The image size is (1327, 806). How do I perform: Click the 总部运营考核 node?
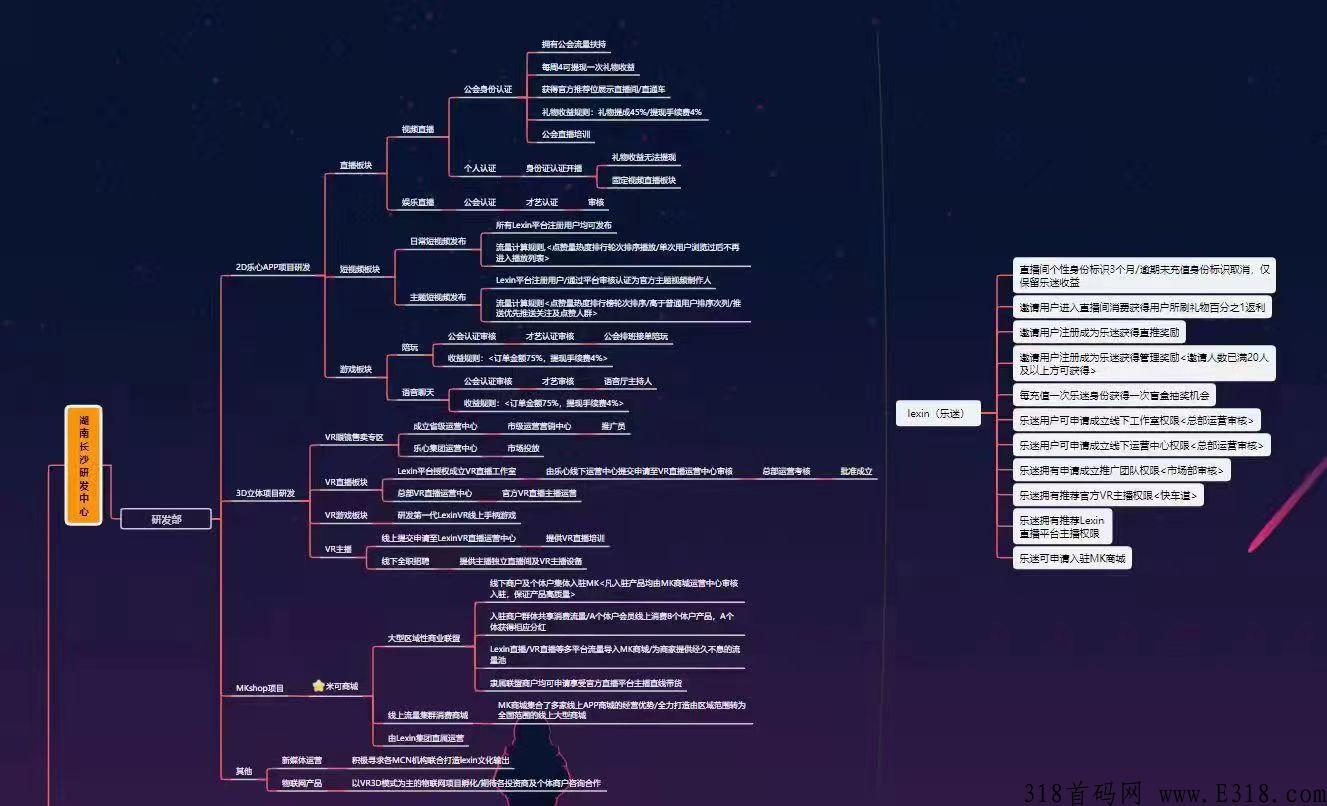pyautogui.click(x=785, y=470)
